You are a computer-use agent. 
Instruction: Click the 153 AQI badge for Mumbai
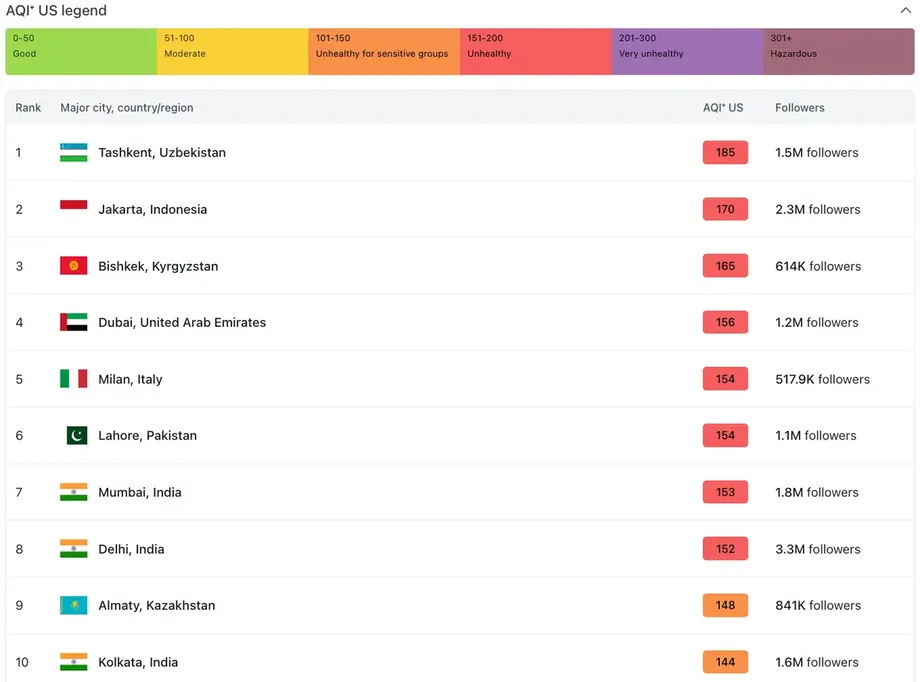click(725, 492)
